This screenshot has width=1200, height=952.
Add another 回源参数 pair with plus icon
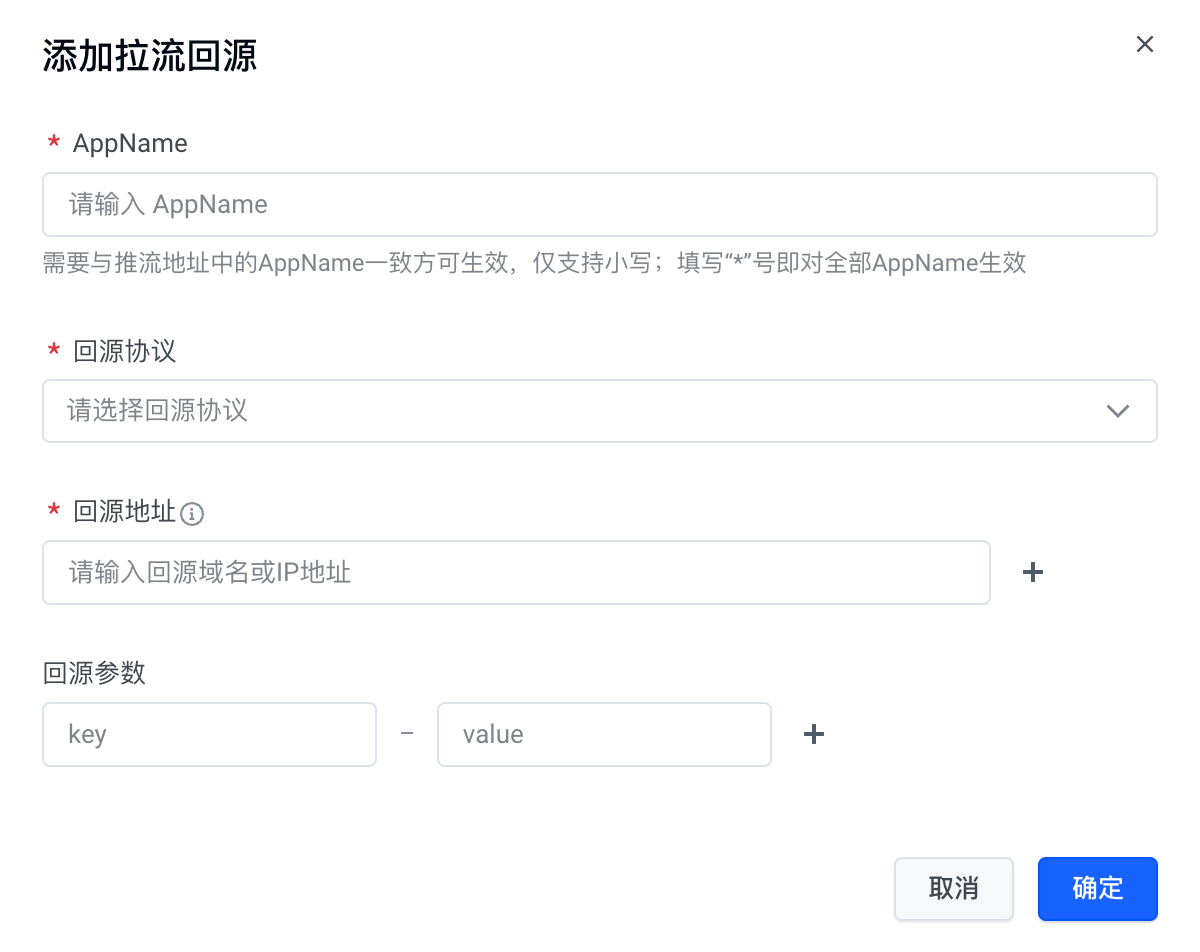click(x=814, y=734)
